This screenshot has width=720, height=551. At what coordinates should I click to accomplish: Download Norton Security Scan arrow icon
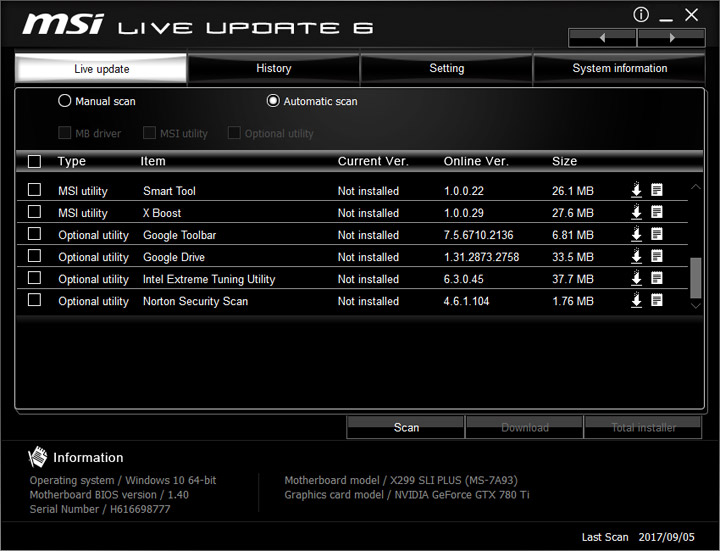[636, 300]
